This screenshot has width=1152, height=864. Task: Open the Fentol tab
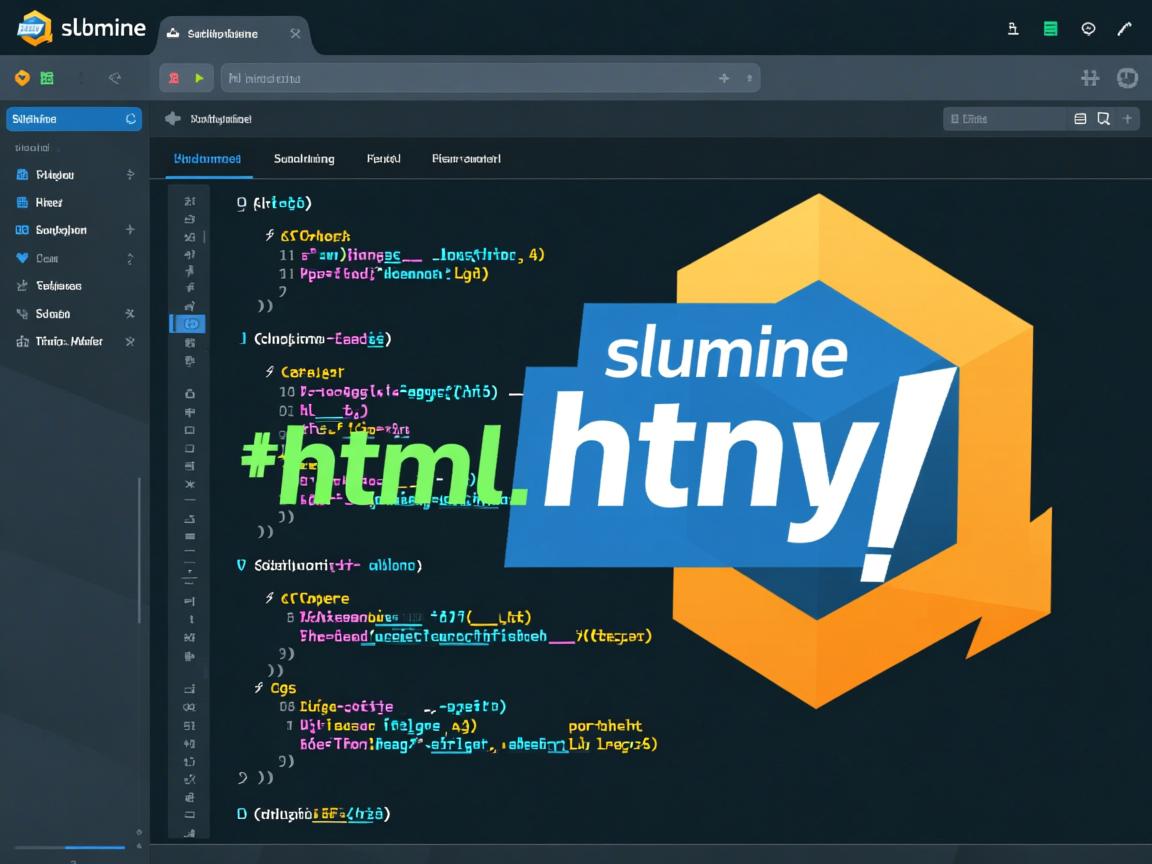tap(383, 158)
